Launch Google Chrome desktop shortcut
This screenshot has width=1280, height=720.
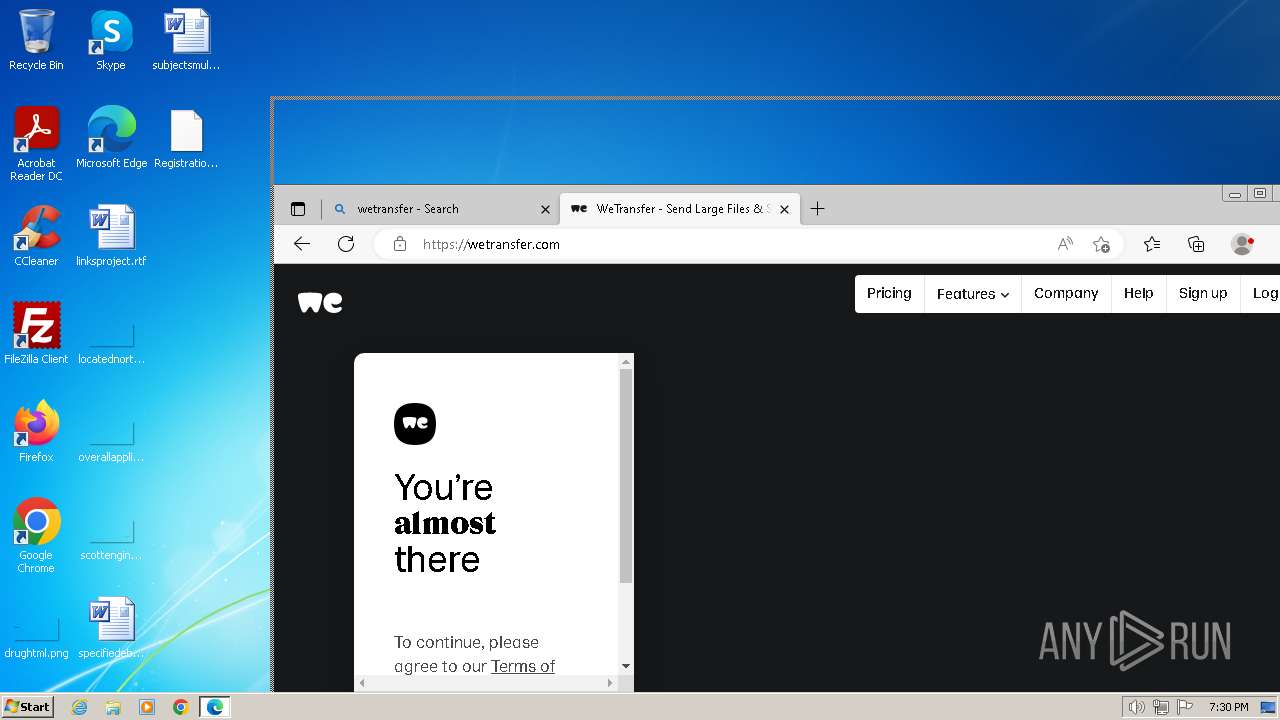pos(36,535)
